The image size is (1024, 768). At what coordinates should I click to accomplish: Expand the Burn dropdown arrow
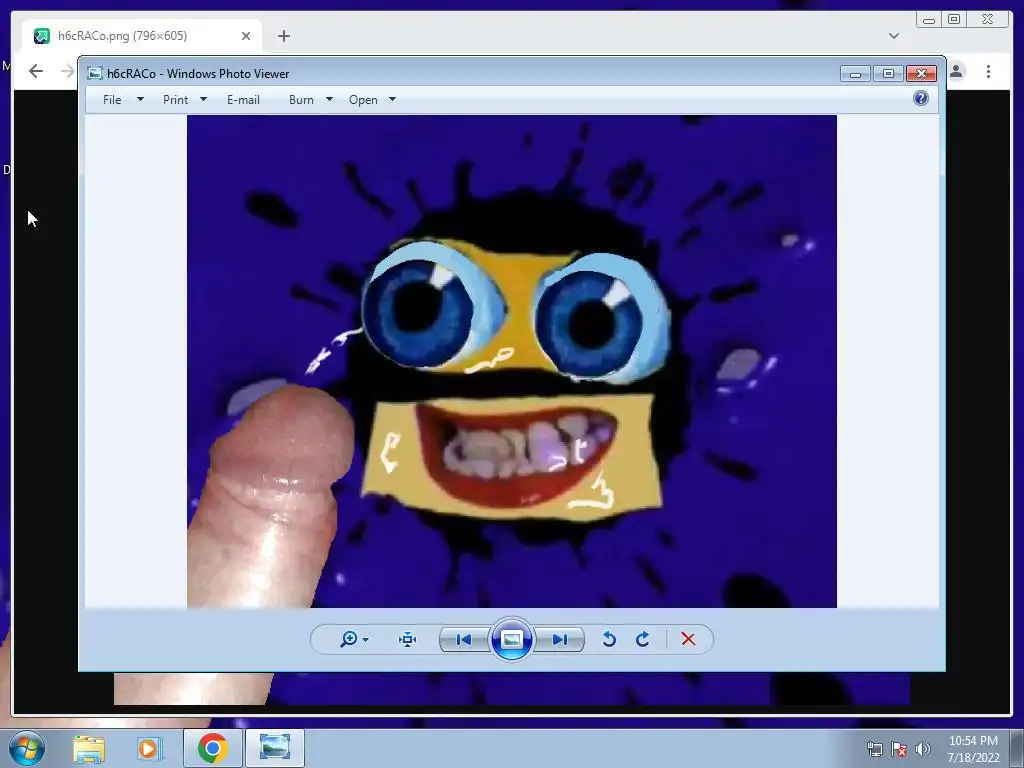click(329, 99)
